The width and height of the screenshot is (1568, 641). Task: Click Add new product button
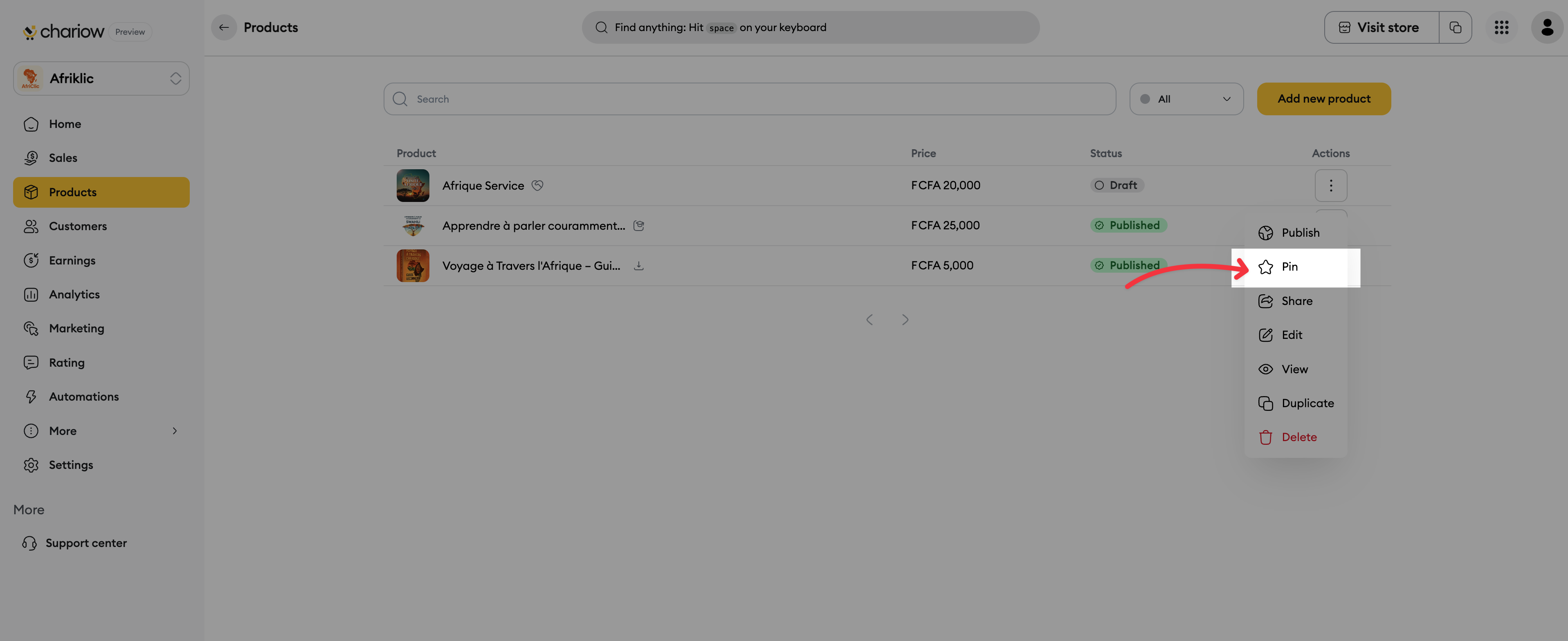(x=1323, y=99)
